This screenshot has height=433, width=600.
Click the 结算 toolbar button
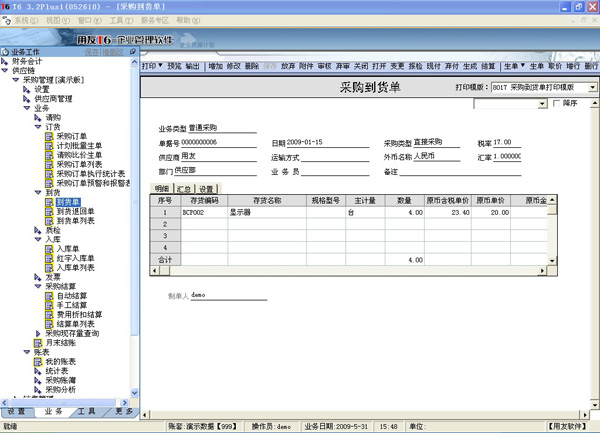click(x=488, y=66)
